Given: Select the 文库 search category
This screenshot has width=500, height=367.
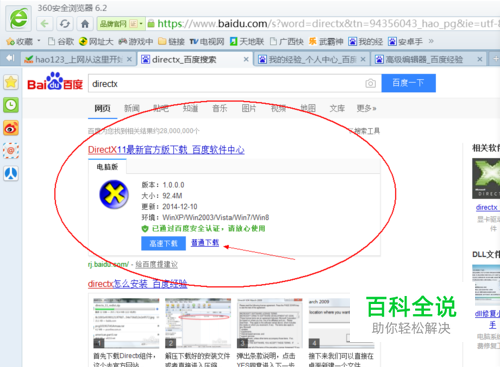Looking at the screenshot, I should (337, 108).
